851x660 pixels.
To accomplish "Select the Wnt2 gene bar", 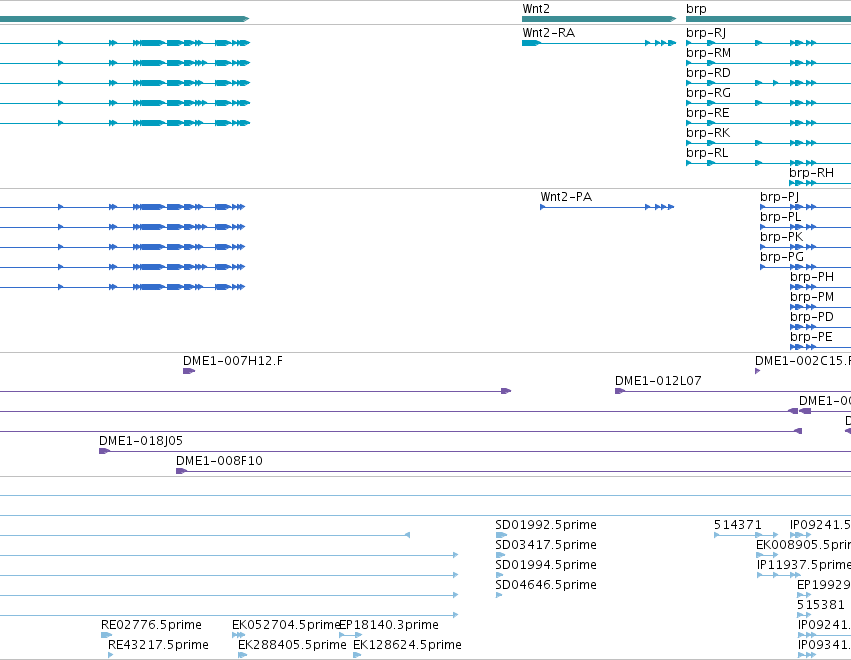I will pos(599,19).
